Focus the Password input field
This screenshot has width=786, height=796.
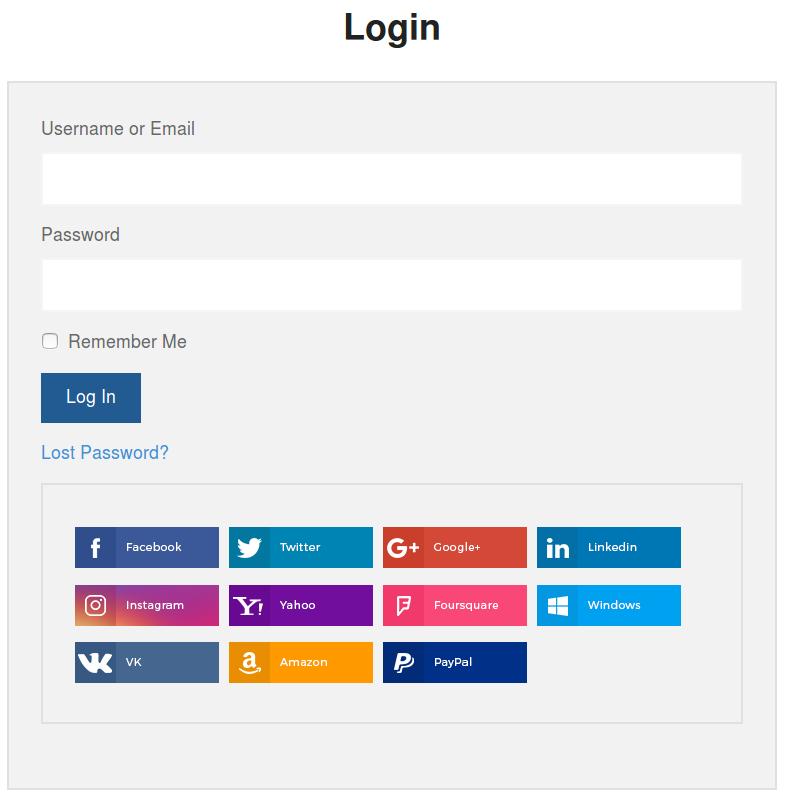392,285
